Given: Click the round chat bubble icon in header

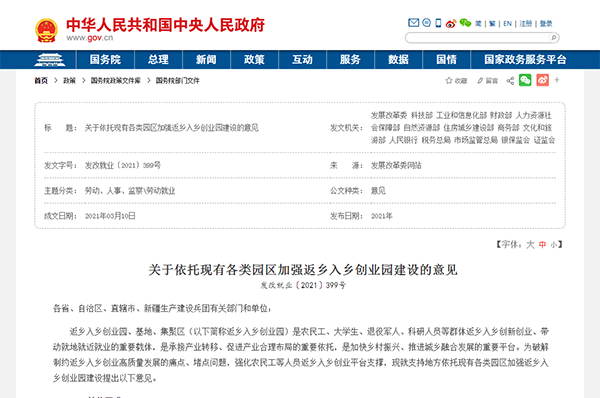Looking at the screenshot, I should (426, 23).
